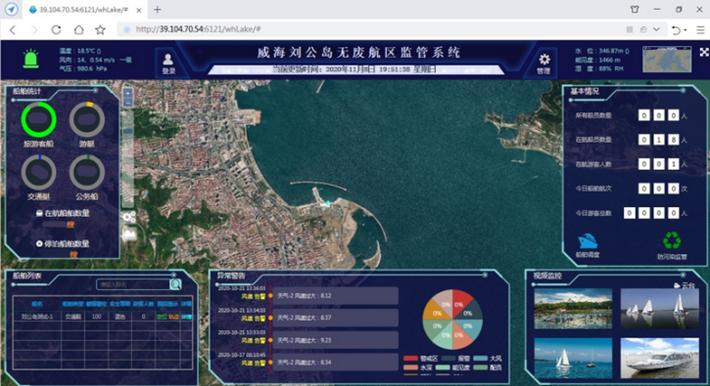Toggle fullscreen with the expand arrows icon
Screen dimensions: 710x386
click(704, 52)
